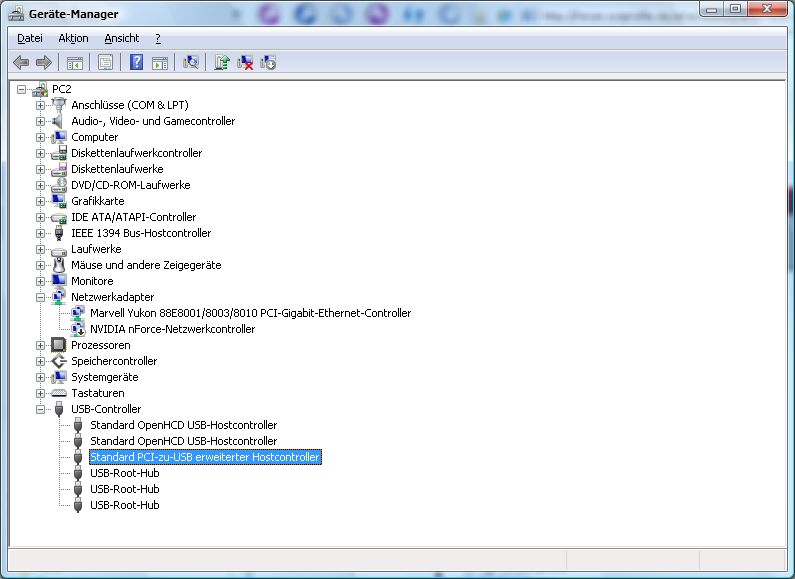Screen dimensions: 795x579
Task: Open the Datei menu
Action: (x=30, y=39)
